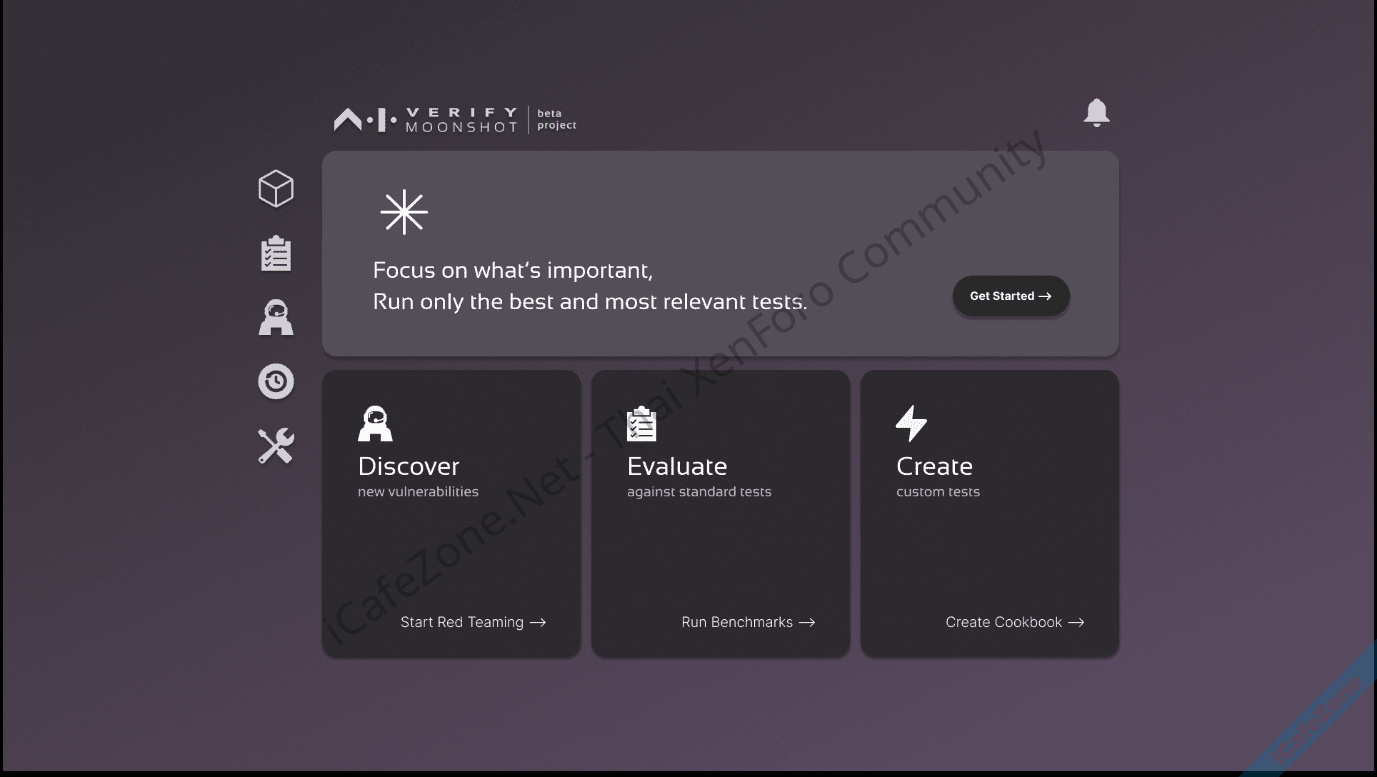Click the asterisk icon in the banner

404,213
